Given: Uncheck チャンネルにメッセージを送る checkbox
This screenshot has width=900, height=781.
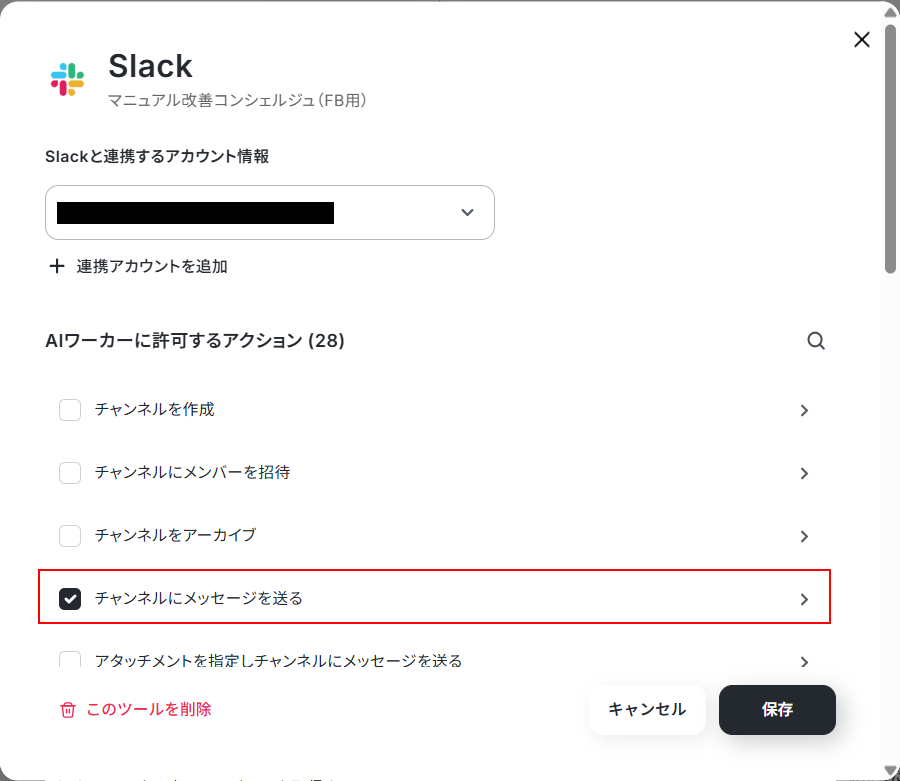Looking at the screenshot, I should pyautogui.click(x=70, y=599).
